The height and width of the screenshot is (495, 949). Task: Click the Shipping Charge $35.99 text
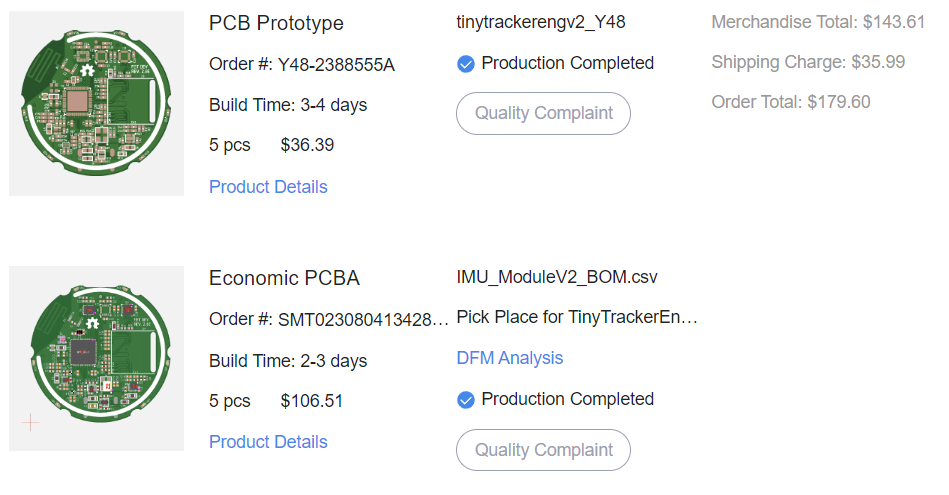click(808, 62)
